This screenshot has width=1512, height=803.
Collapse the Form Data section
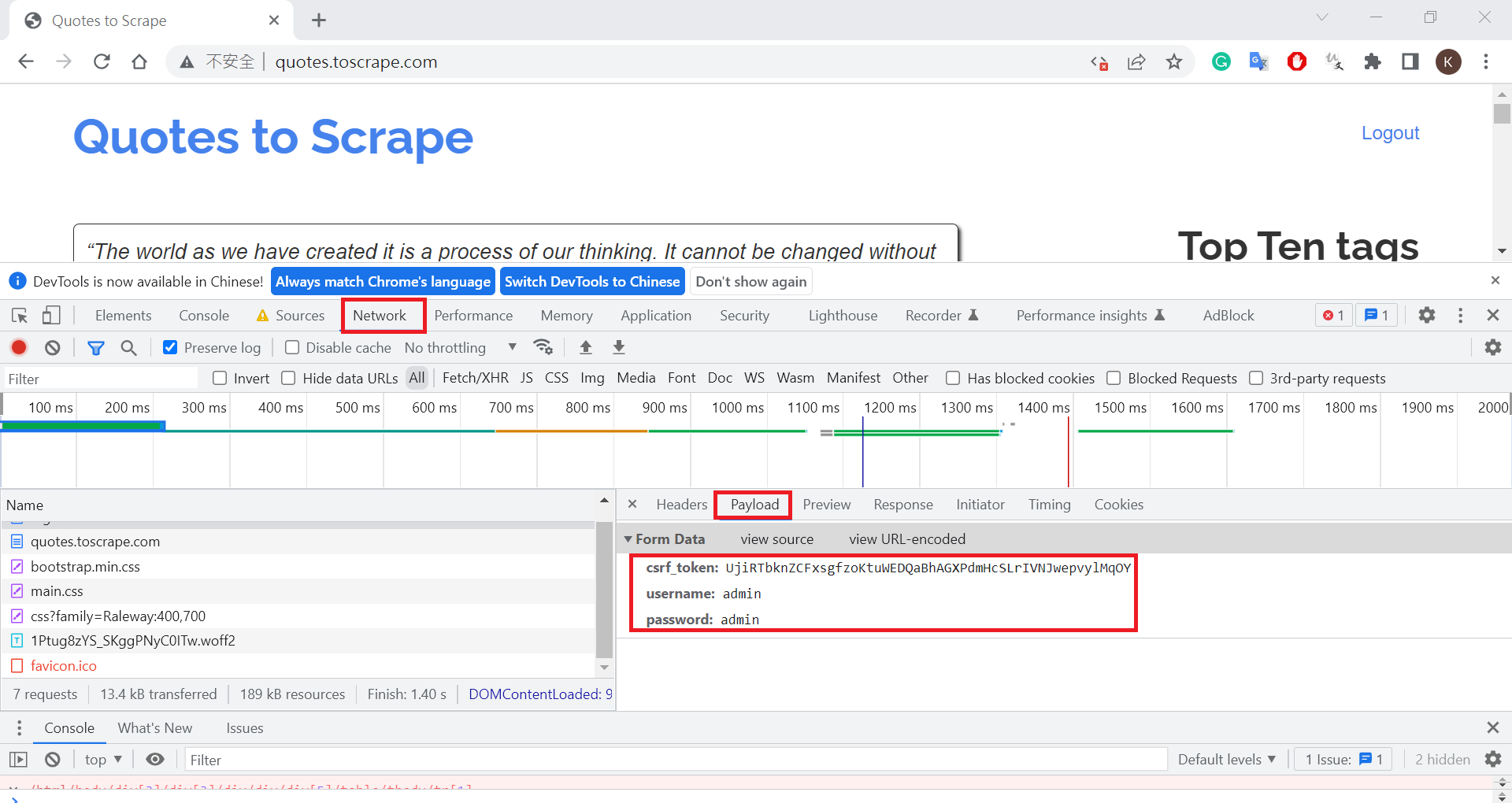tap(628, 539)
